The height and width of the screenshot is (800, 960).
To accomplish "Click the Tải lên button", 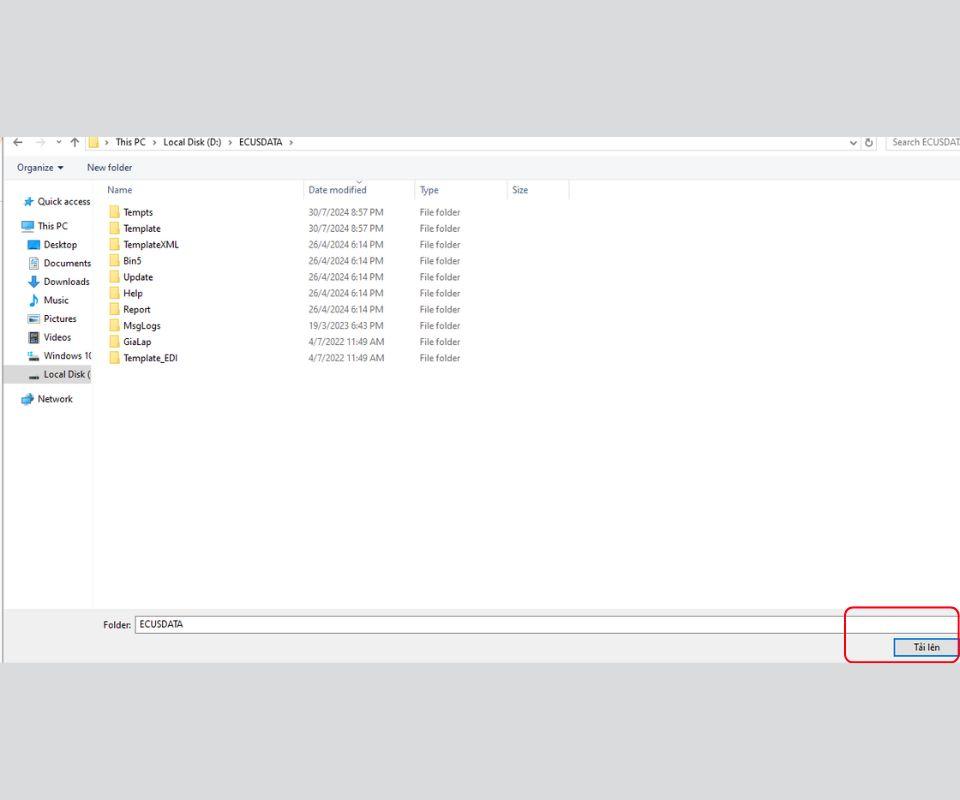I will tap(925, 647).
